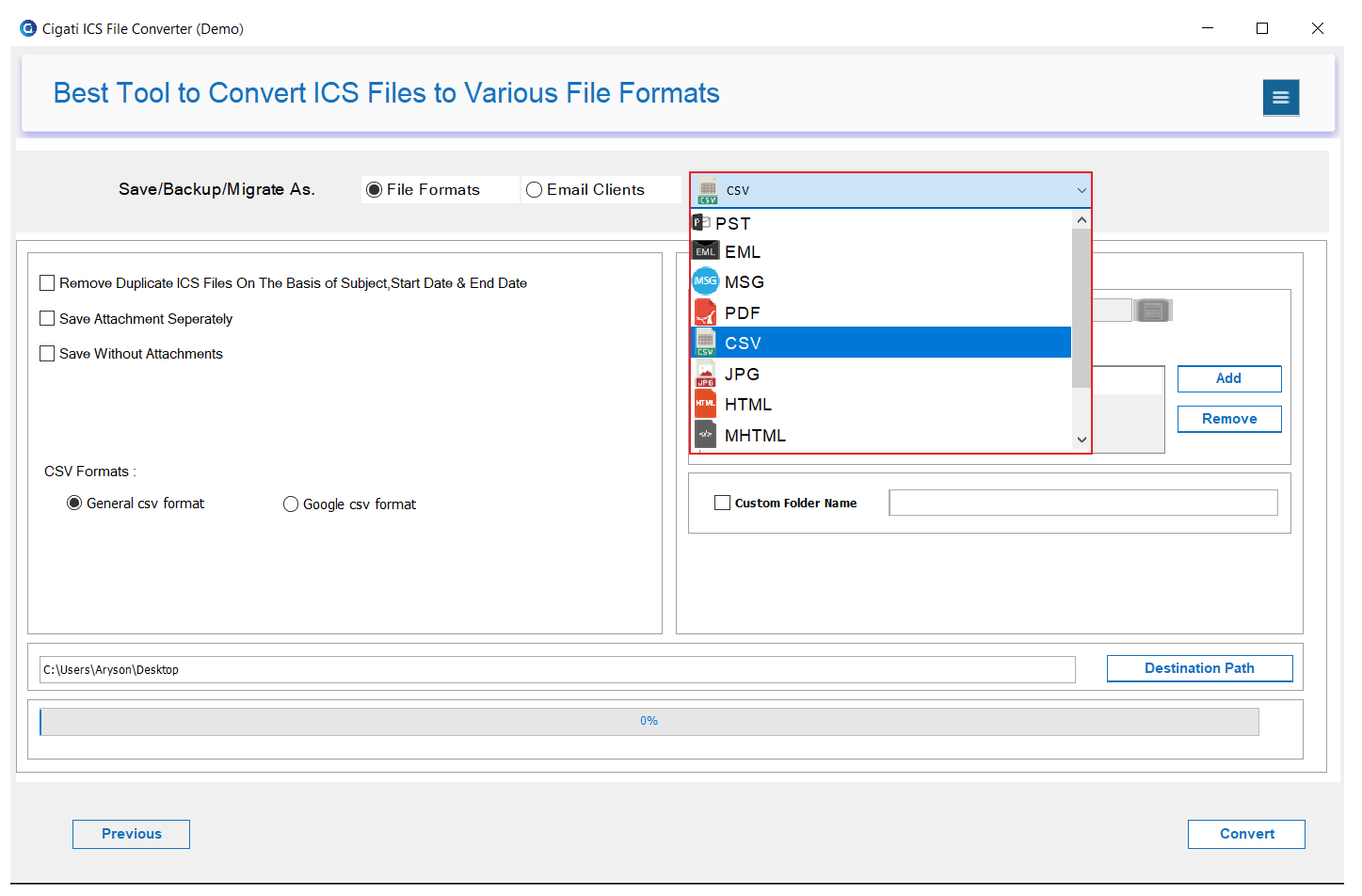Choose General csv format radio button
The height and width of the screenshot is (896, 1362).
tap(74, 503)
